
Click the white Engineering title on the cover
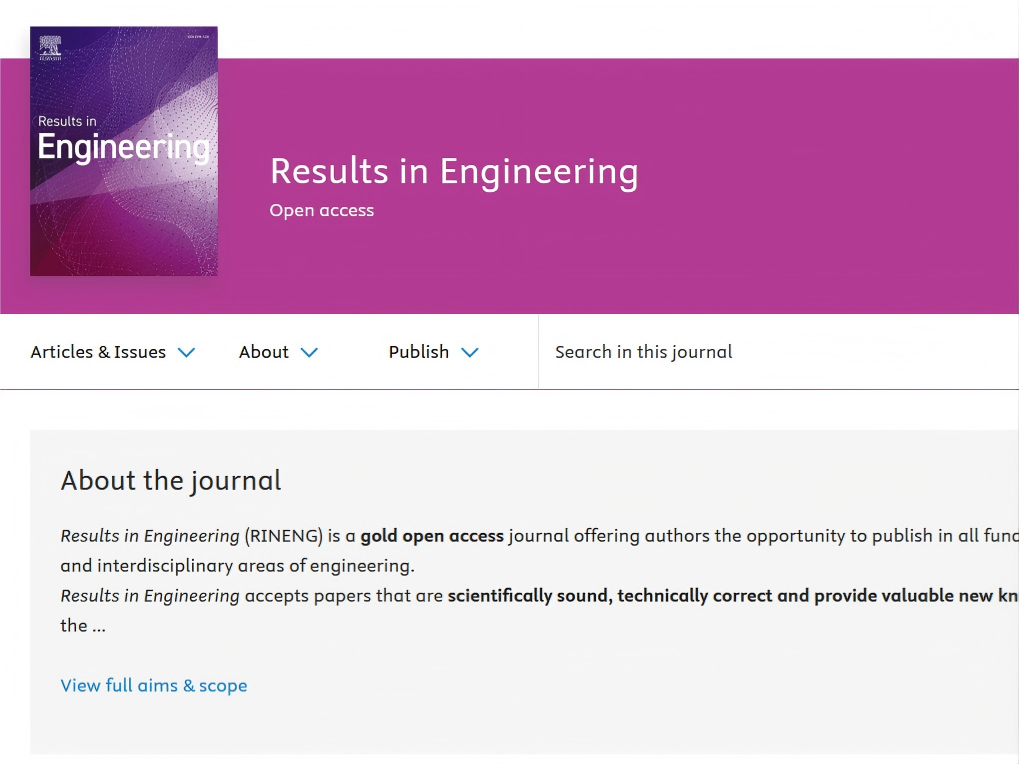[x=124, y=148]
